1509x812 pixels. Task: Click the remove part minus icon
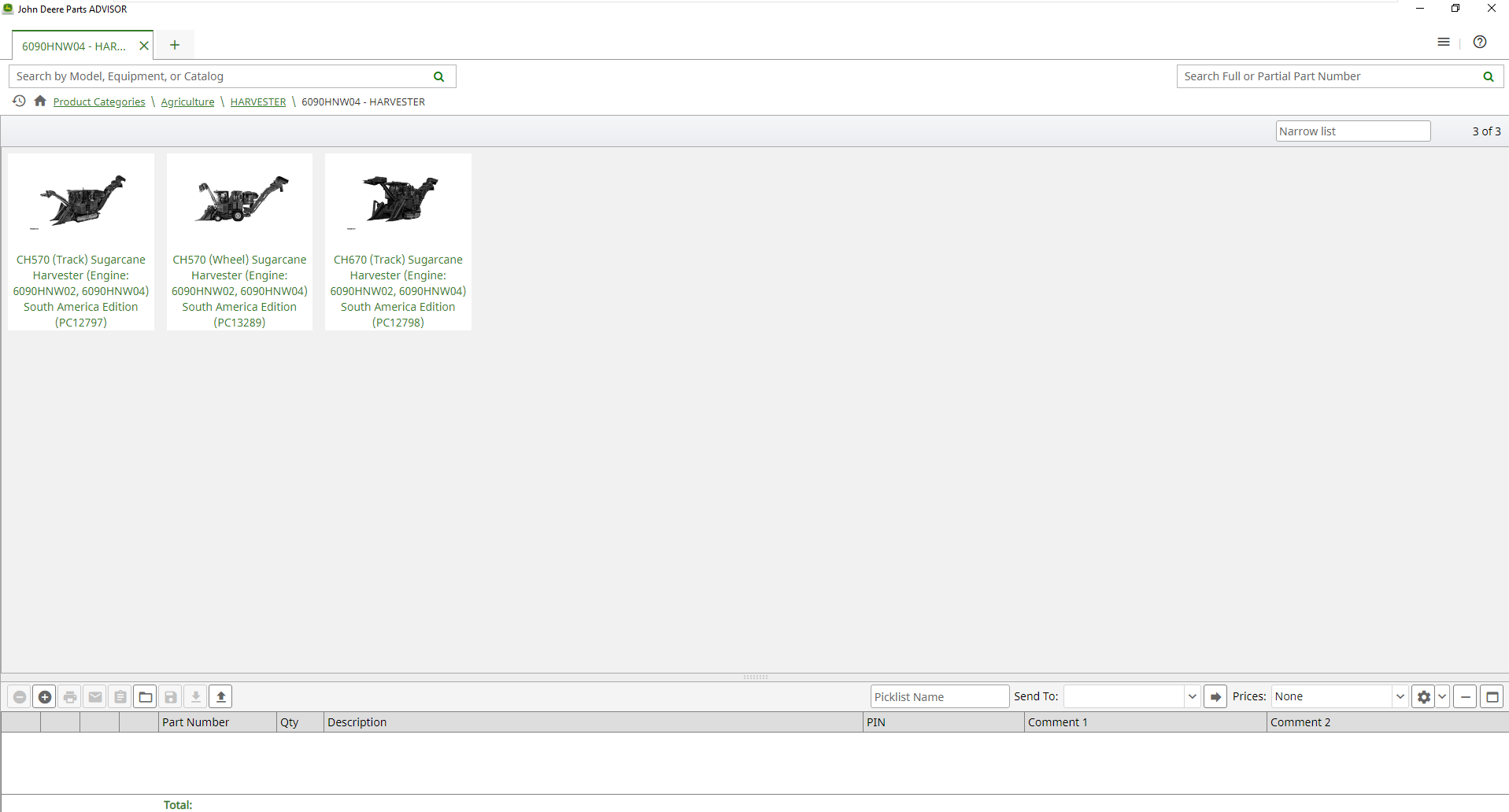(20, 696)
